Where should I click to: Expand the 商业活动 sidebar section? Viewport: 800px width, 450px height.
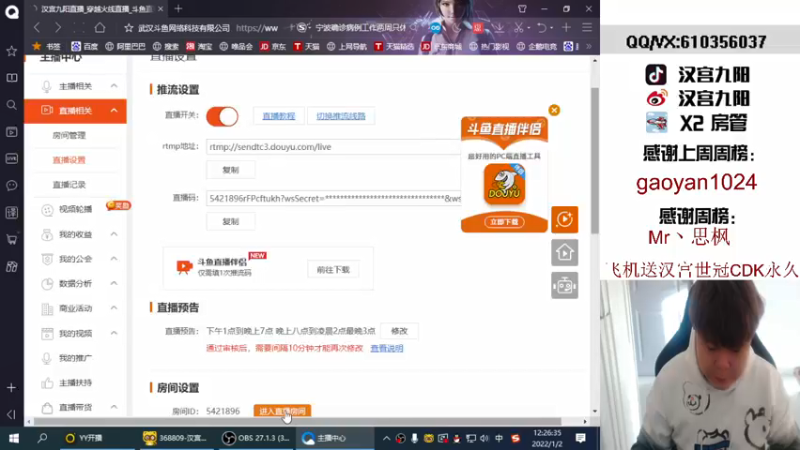click(x=114, y=308)
